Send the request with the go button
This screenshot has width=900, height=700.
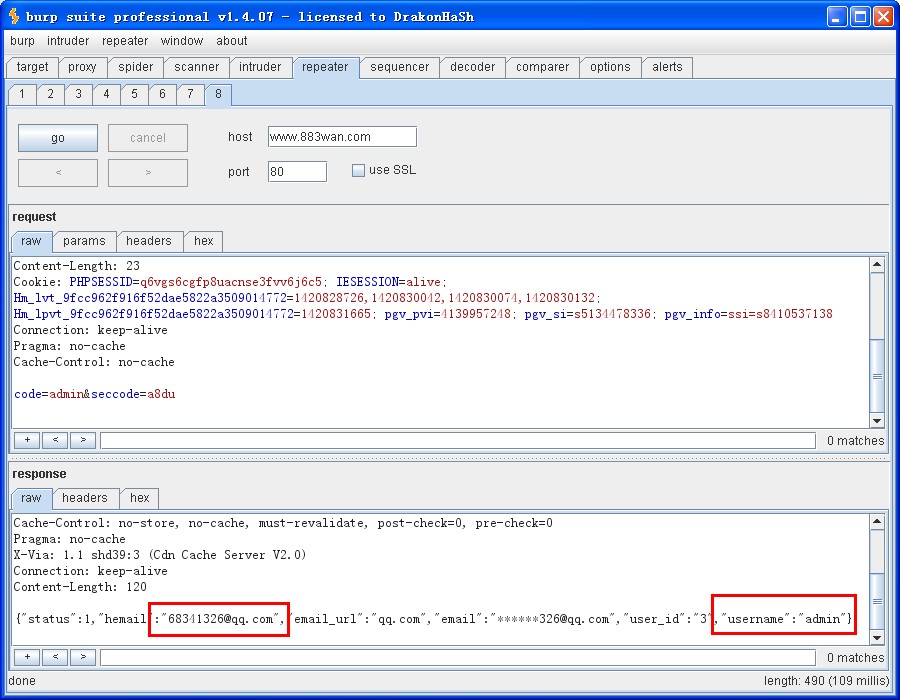point(58,138)
